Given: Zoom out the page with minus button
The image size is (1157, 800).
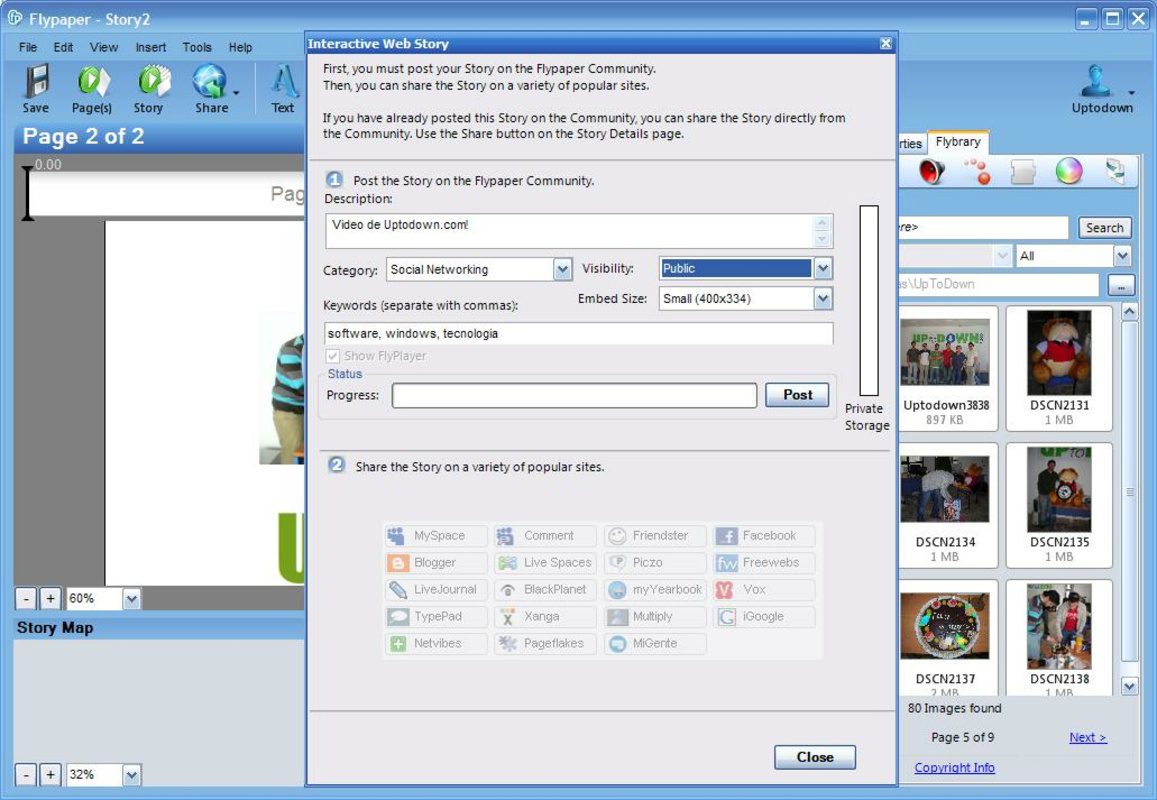Looking at the screenshot, I should 26,599.
